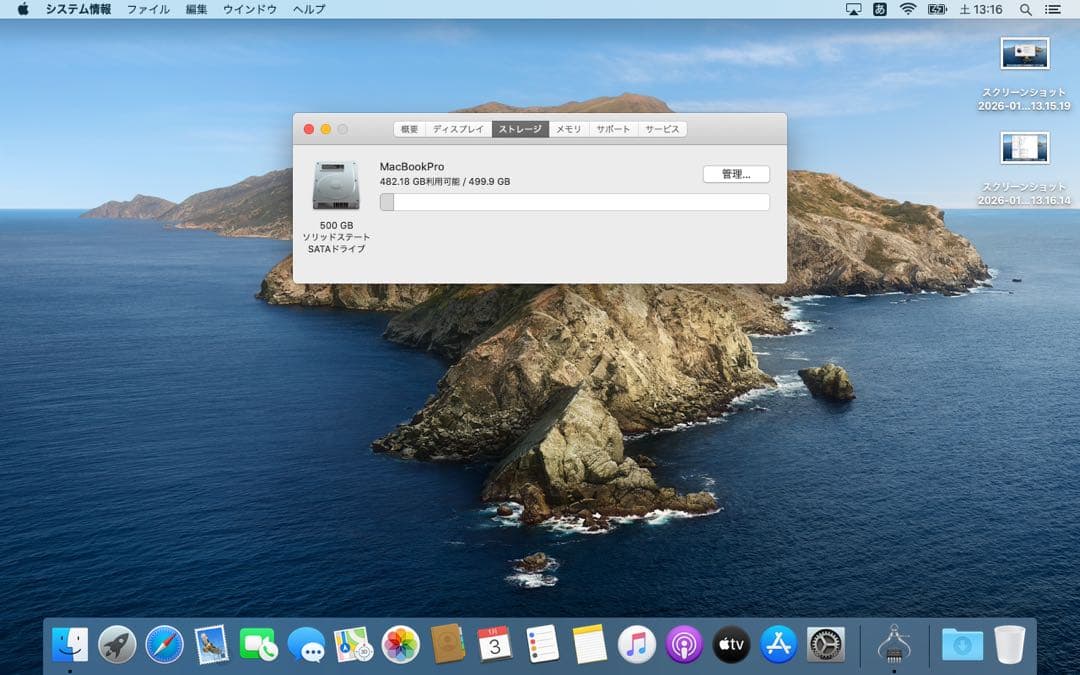
Task: Launch the Mail app
Action: pos(210,645)
